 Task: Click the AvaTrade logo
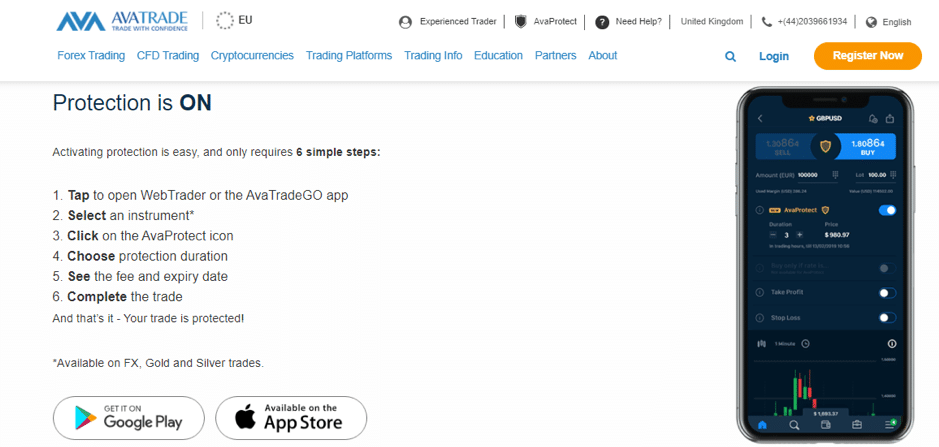[122, 21]
